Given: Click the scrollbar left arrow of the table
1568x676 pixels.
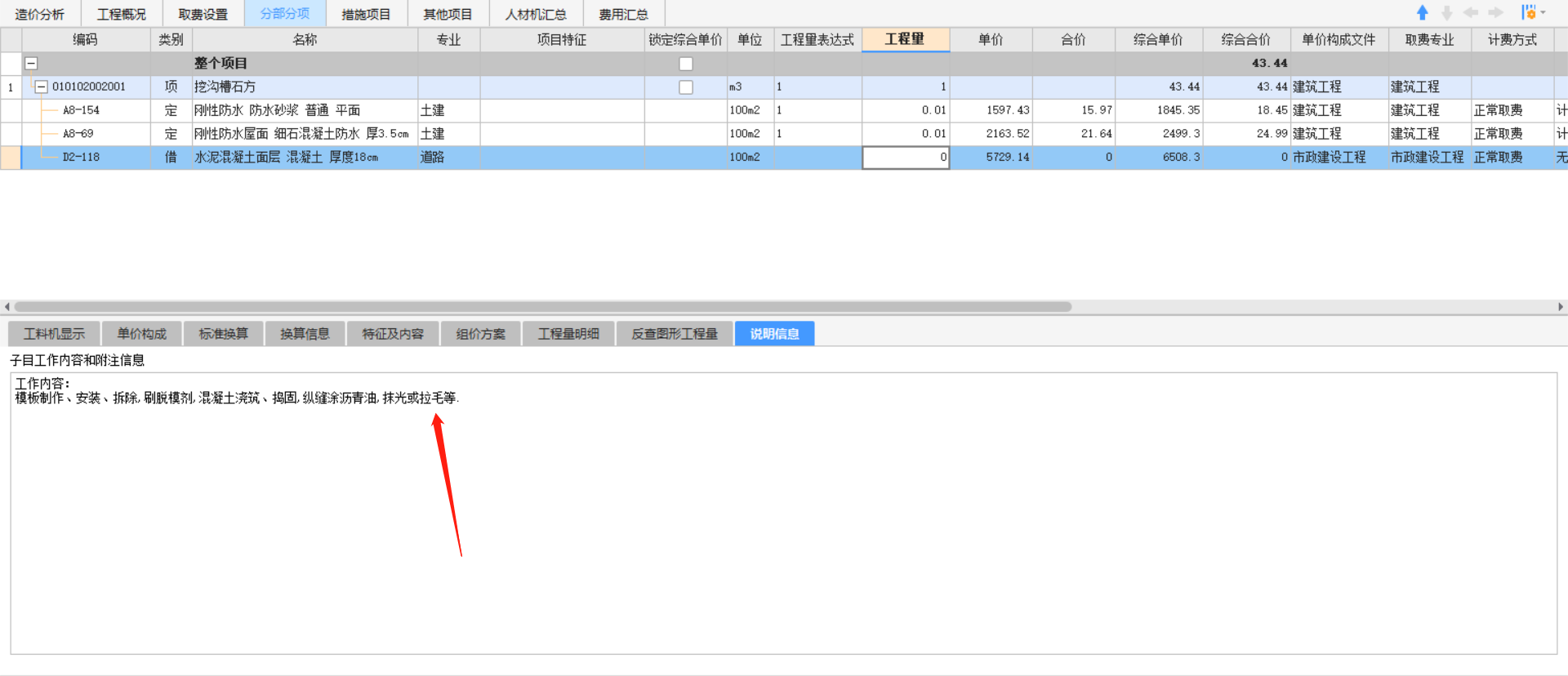Looking at the screenshot, I should click(7, 307).
